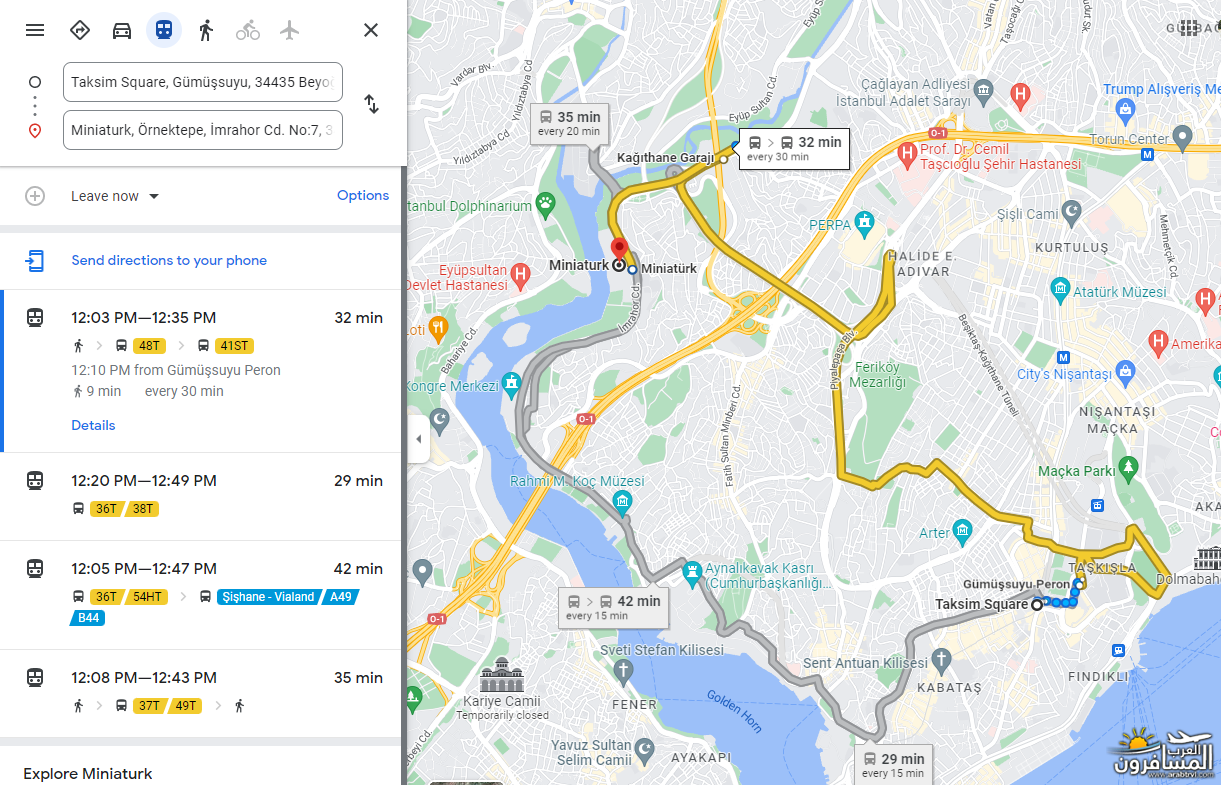
Task: View Details of the 32 min route
Action: click(93, 425)
